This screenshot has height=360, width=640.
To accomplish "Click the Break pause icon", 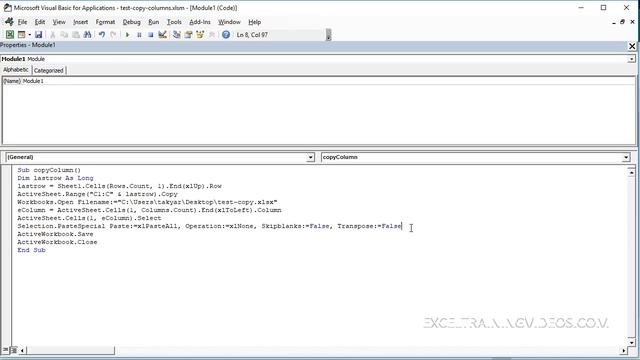I will (x=139, y=35).
